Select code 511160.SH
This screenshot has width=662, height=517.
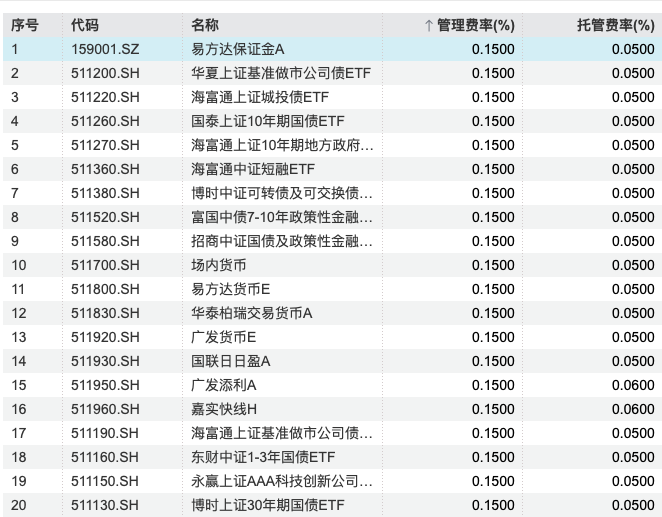[105, 458]
